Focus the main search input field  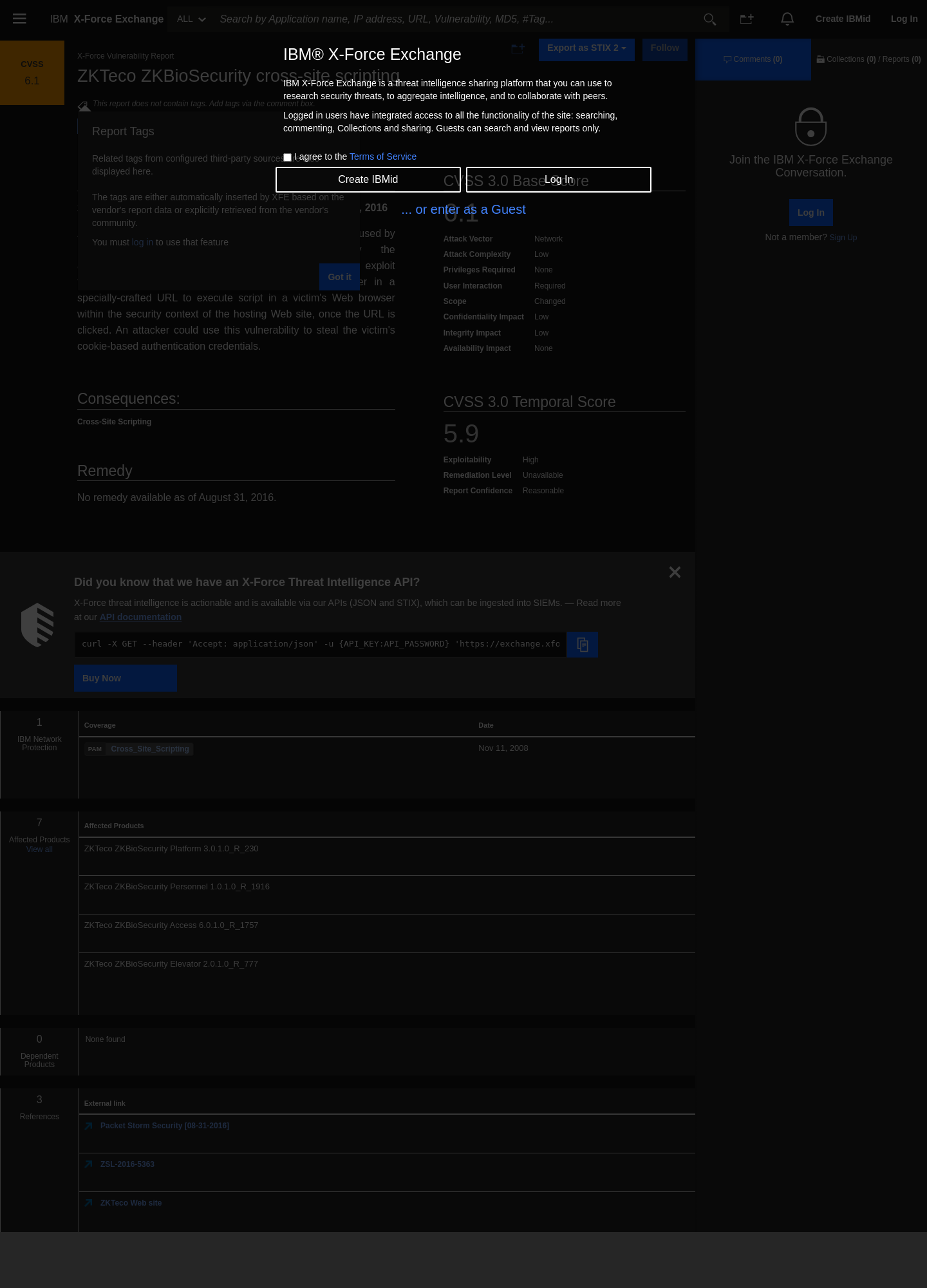click(457, 19)
